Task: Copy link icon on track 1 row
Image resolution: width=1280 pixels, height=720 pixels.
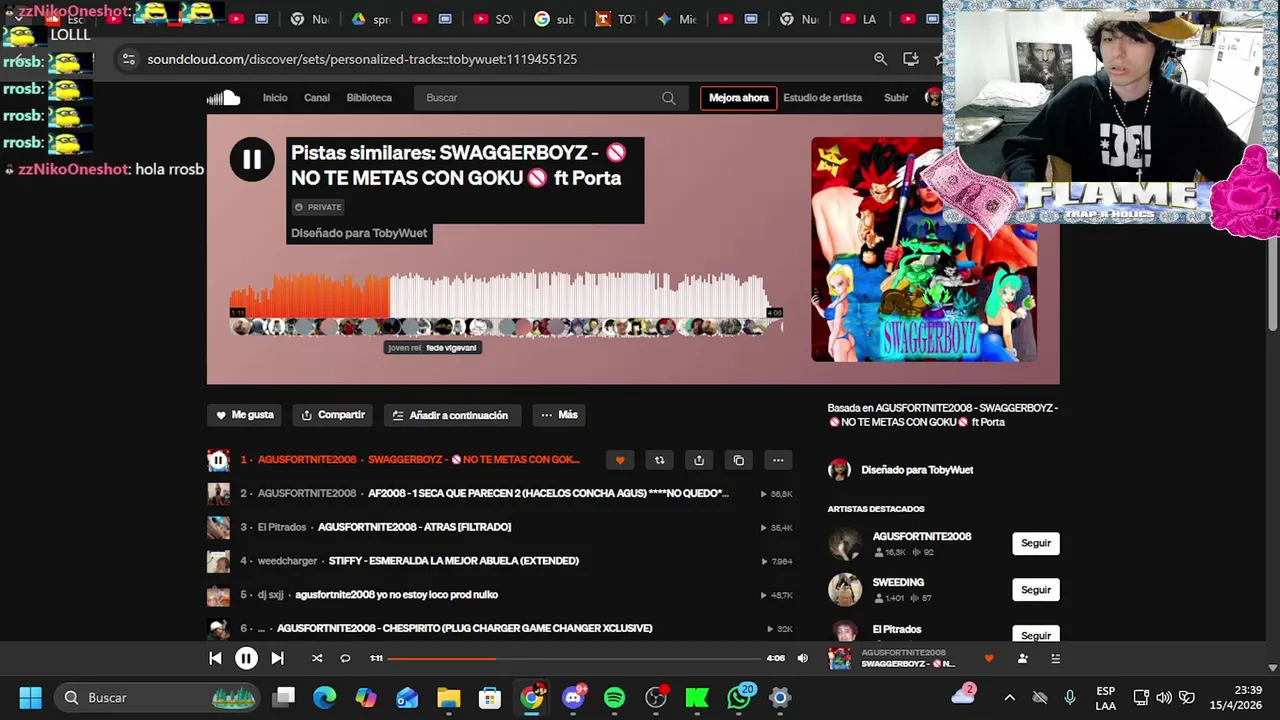Action: pyautogui.click(x=739, y=460)
